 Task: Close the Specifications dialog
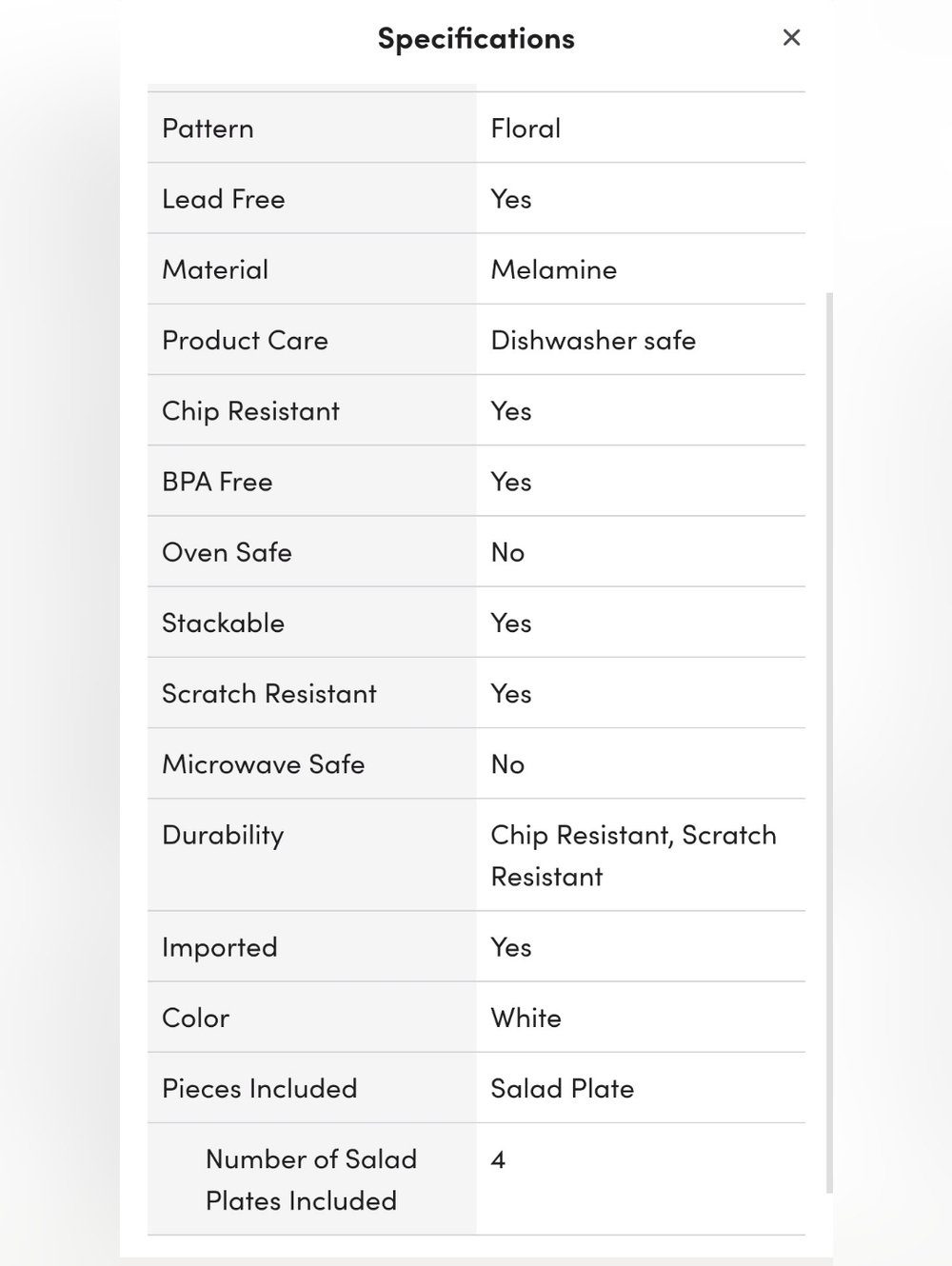791,38
